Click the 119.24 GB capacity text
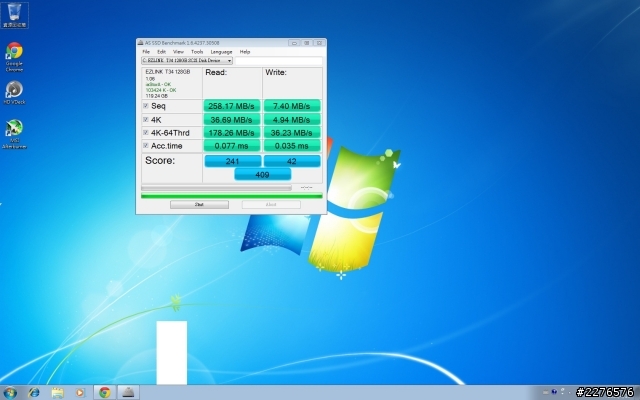Viewport: 640px width, 400px height. coord(157,96)
